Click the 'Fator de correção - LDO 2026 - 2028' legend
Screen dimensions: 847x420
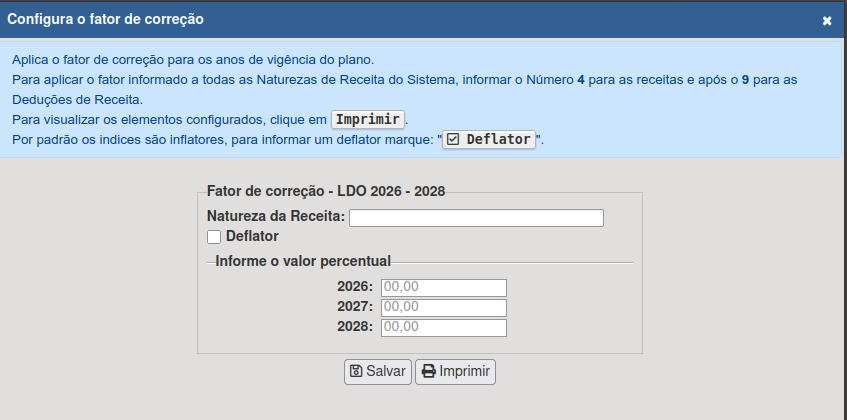[x=325, y=191]
